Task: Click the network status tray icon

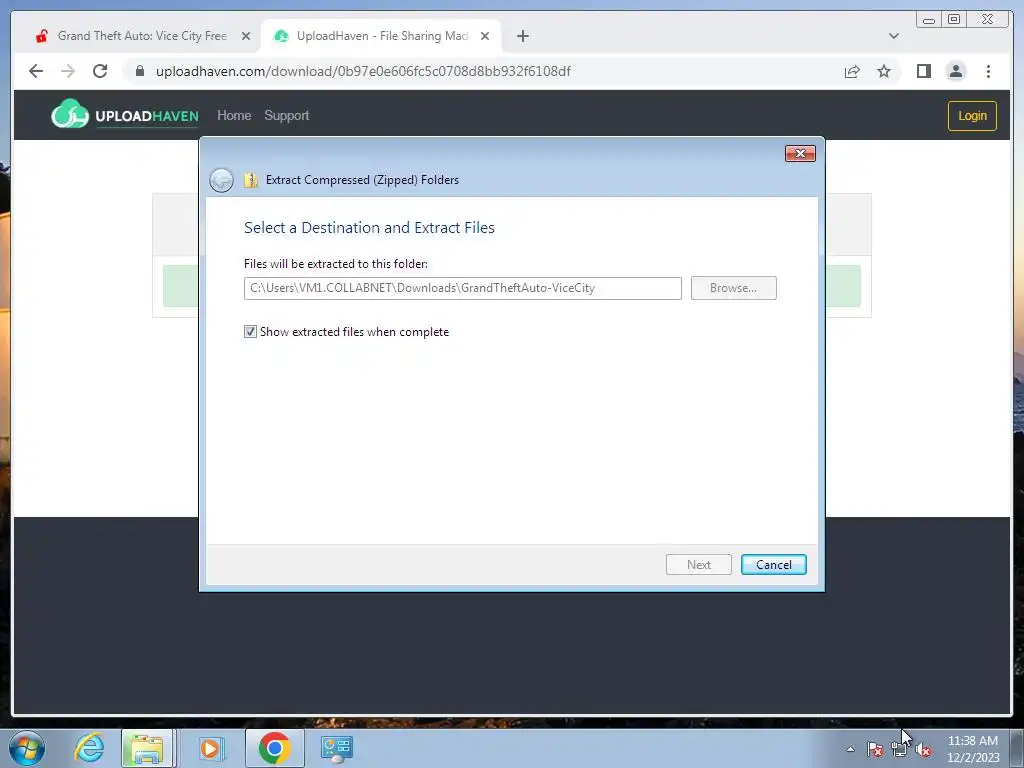Action: tap(899, 749)
